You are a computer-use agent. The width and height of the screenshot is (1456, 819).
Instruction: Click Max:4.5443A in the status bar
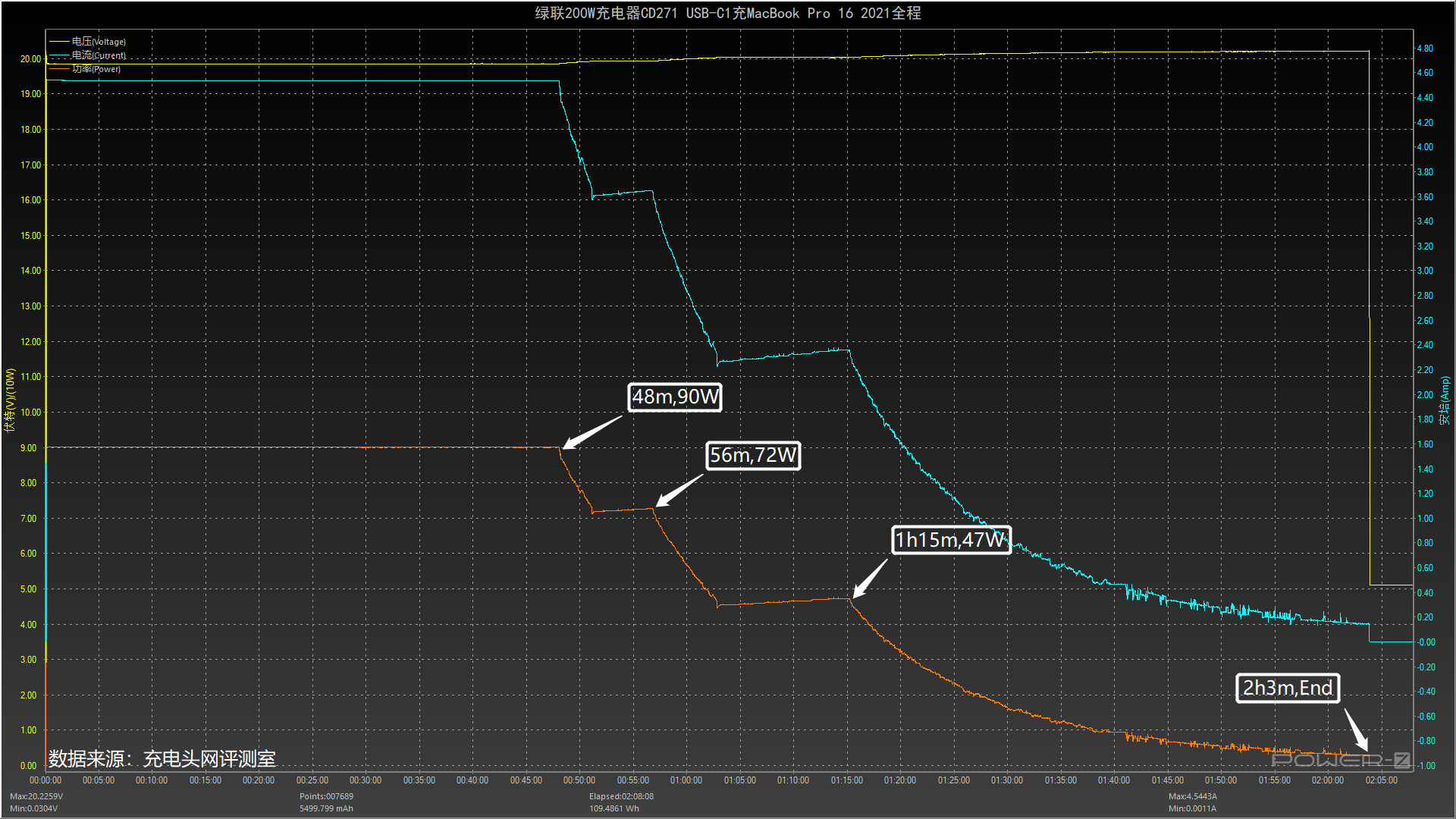tap(1193, 796)
